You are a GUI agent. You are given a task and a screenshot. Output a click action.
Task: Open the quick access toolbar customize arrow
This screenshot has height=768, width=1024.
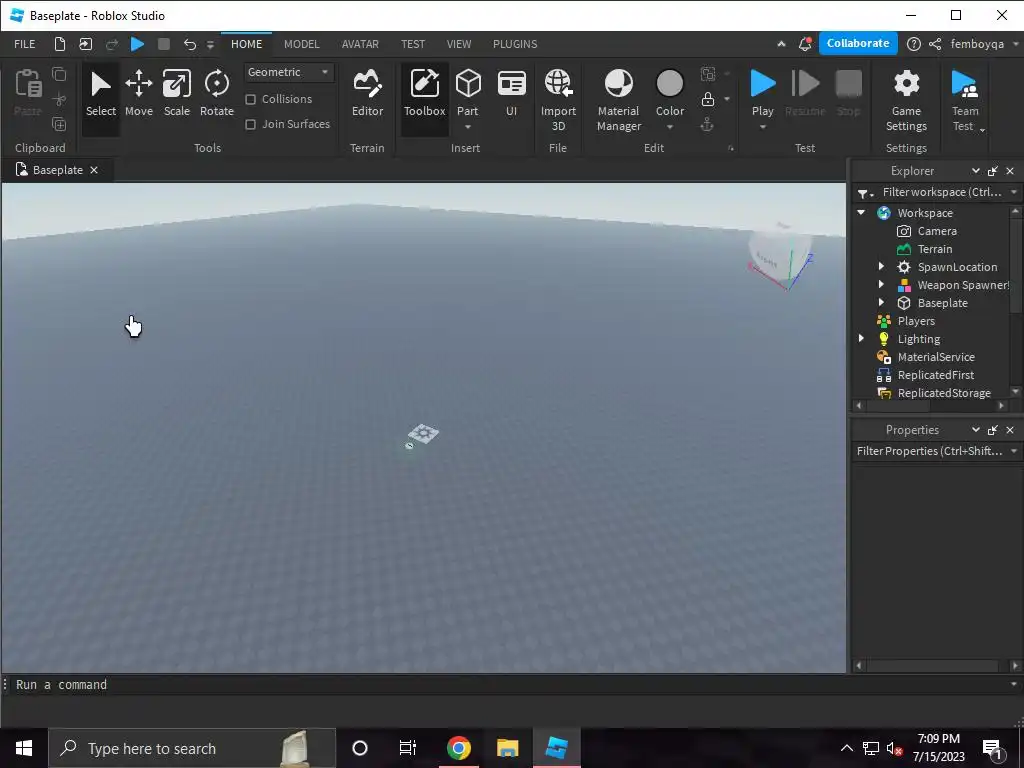click(x=210, y=44)
